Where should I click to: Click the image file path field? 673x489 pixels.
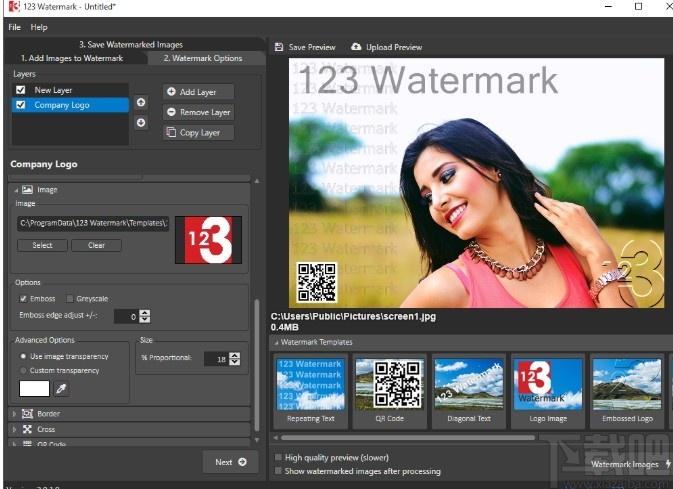coord(93,223)
